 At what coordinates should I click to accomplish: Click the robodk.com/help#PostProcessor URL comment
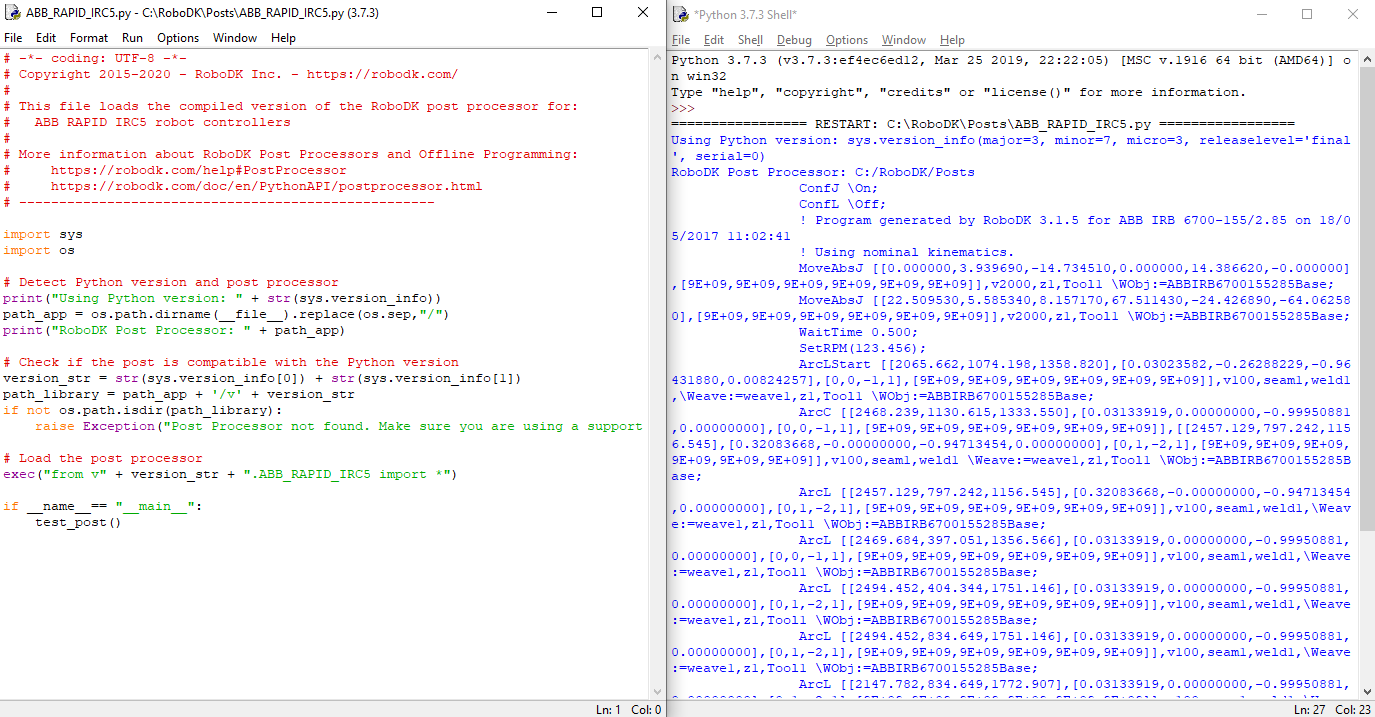198,170
